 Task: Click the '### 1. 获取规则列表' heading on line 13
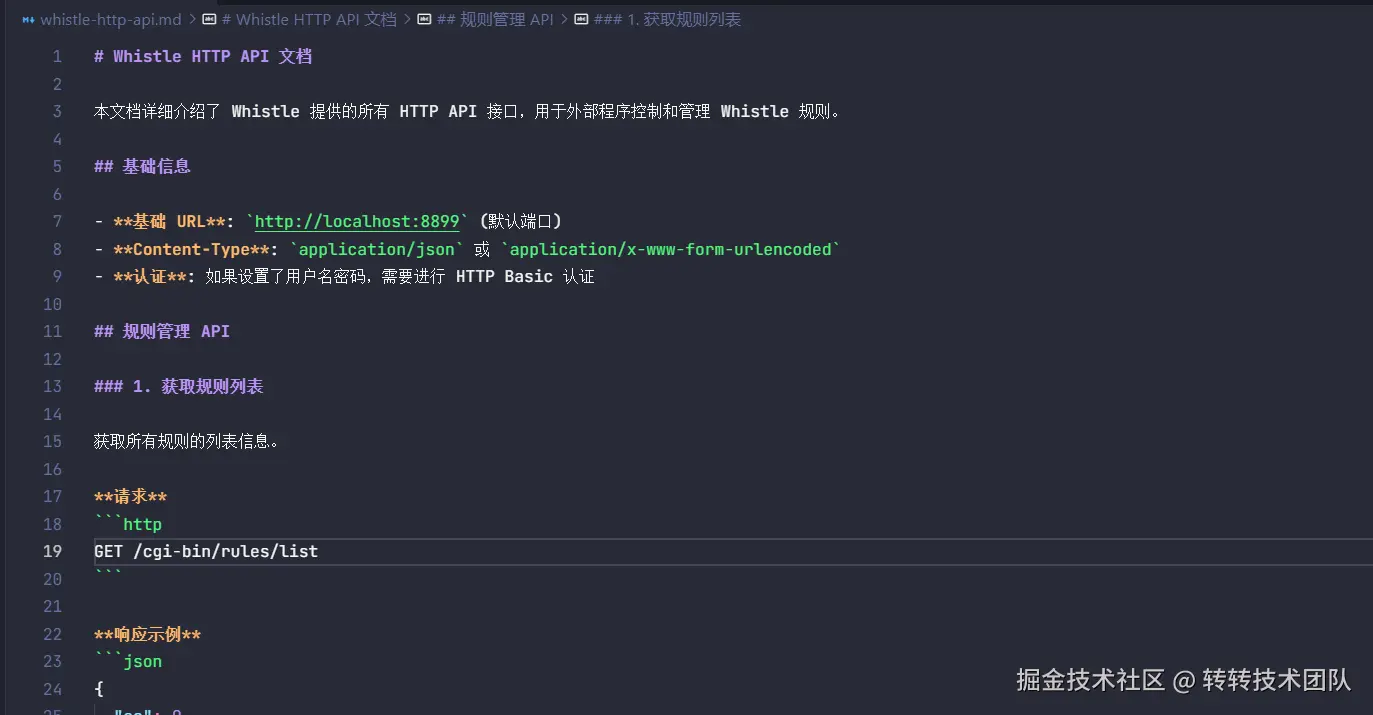coord(179,386)
